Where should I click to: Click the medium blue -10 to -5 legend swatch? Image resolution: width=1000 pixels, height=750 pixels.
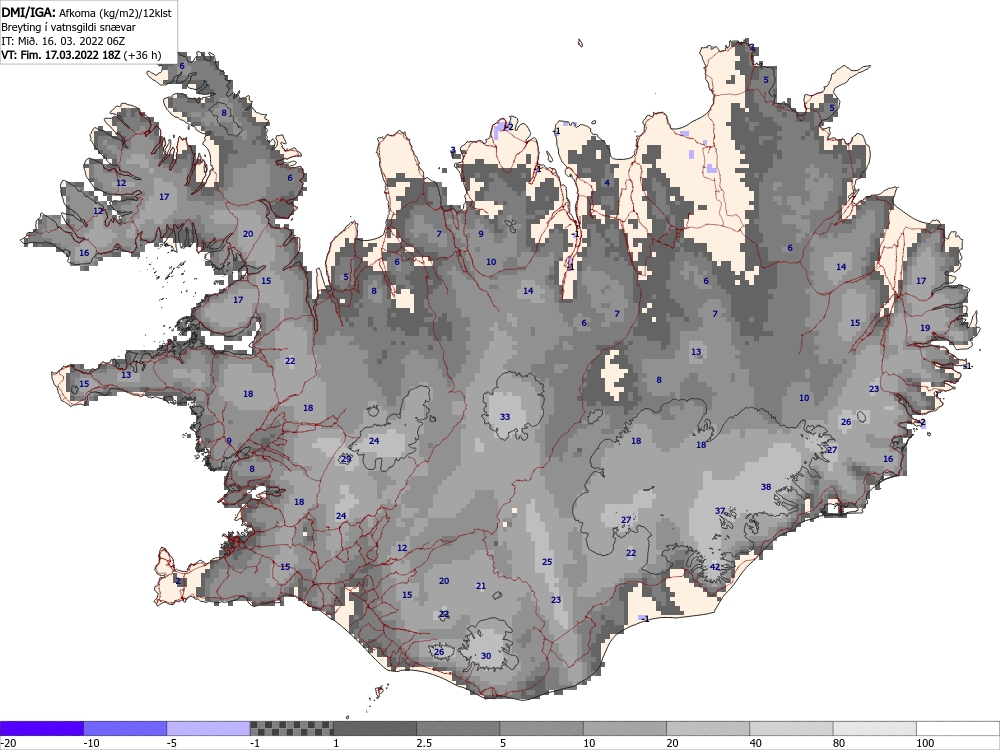[x=125, y=728]
